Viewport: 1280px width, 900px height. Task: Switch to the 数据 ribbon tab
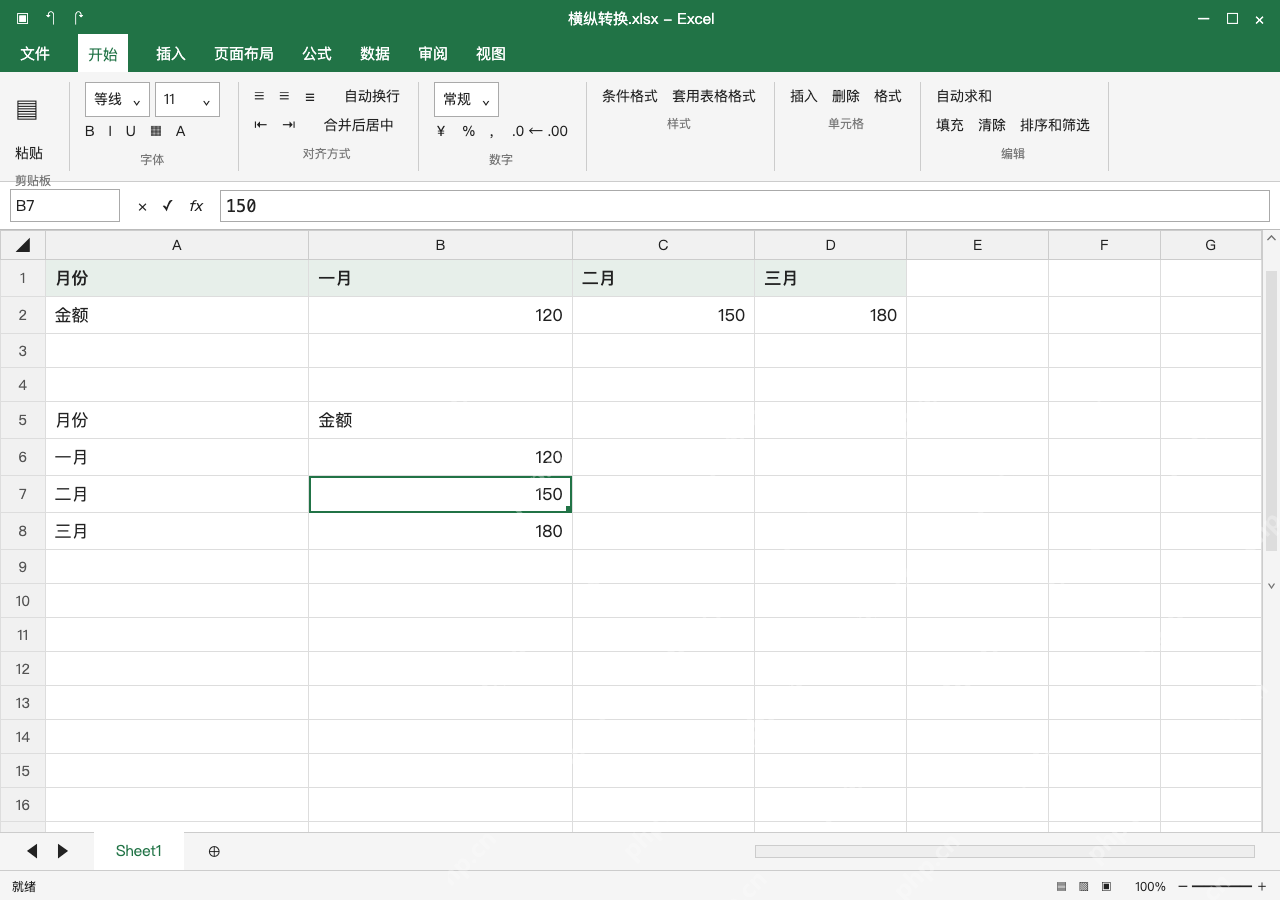point(375,54)
